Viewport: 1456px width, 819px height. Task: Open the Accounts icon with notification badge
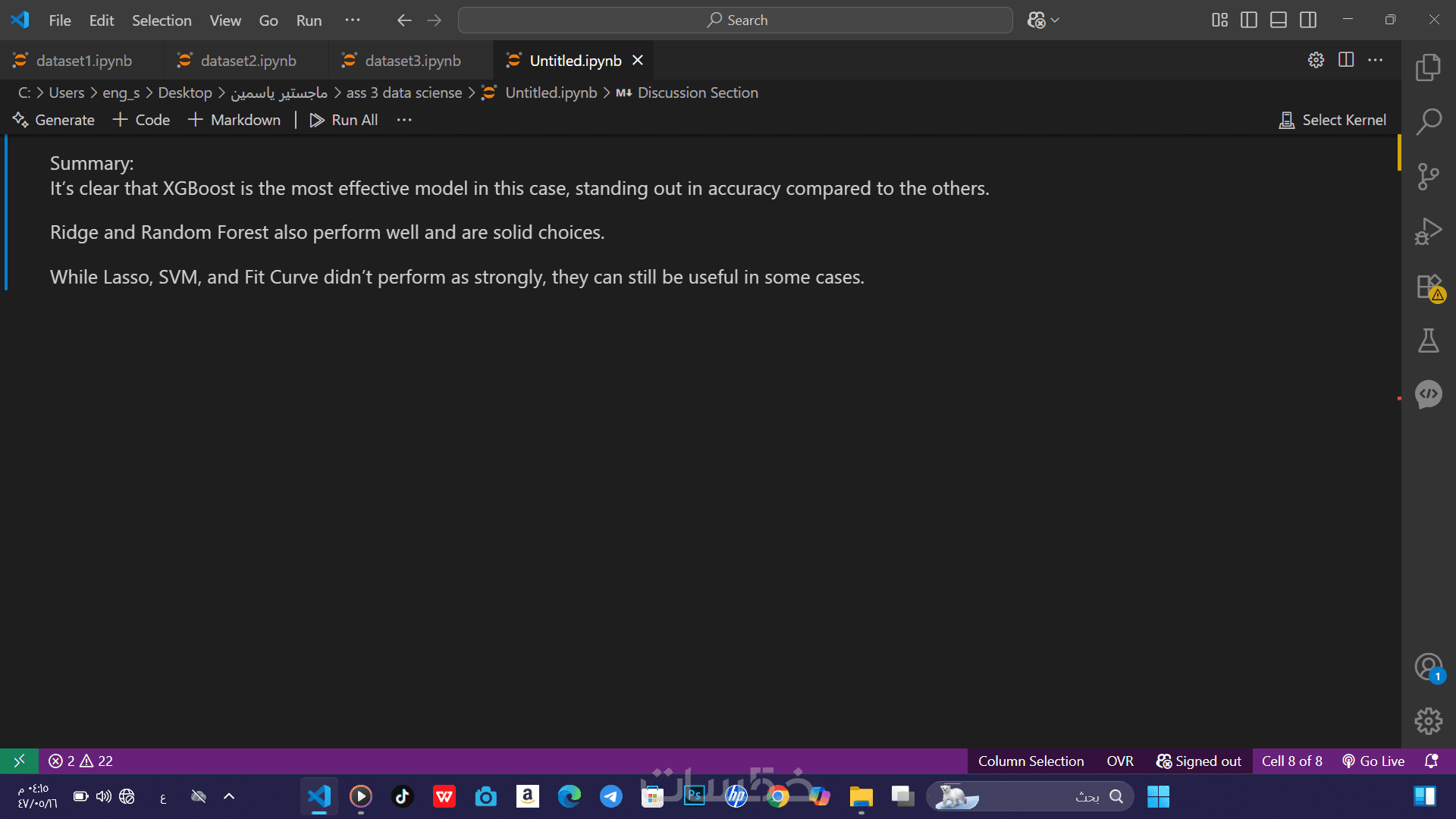point(1428,667)
